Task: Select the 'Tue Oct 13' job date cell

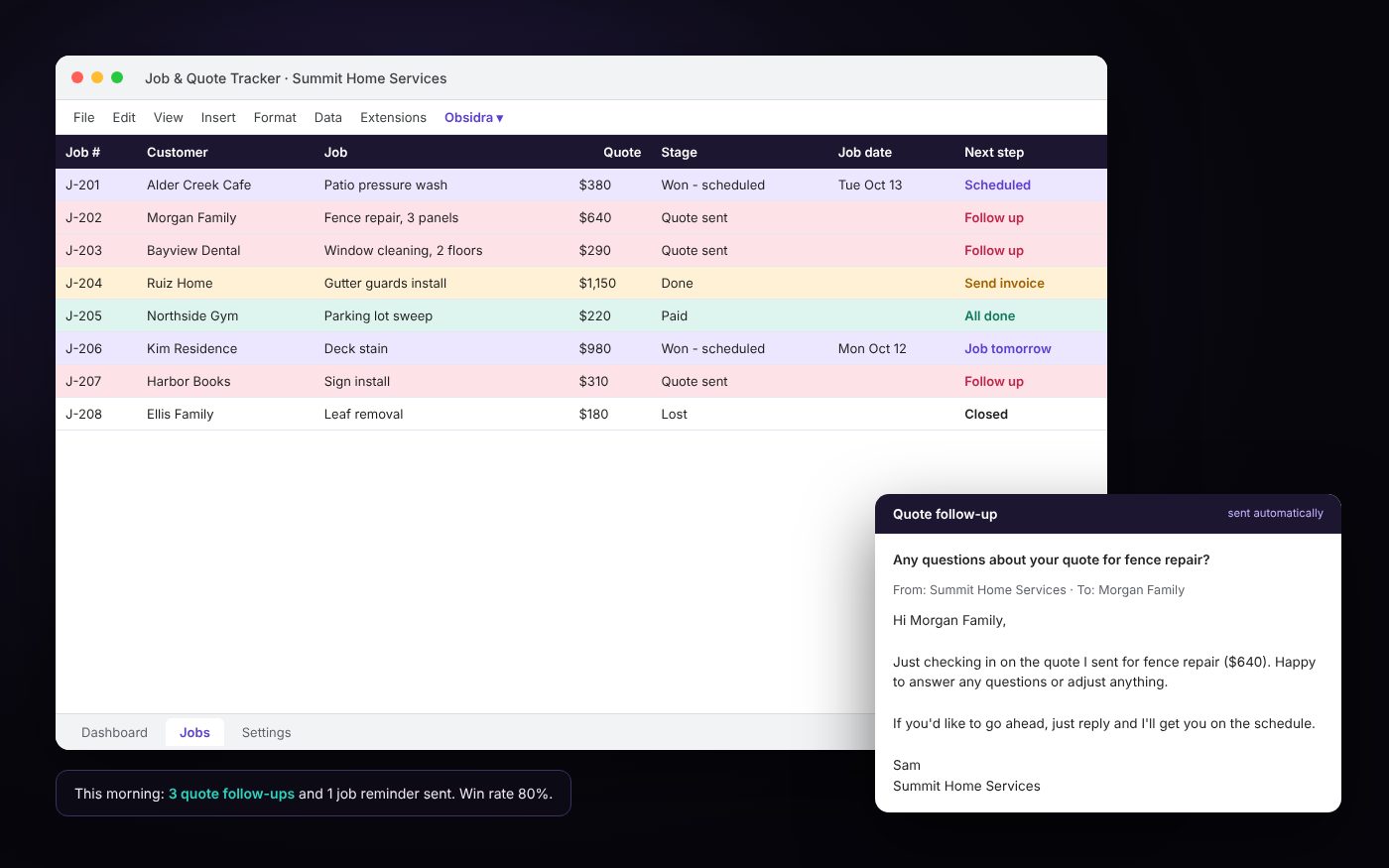Action: [x=870, y=185]
